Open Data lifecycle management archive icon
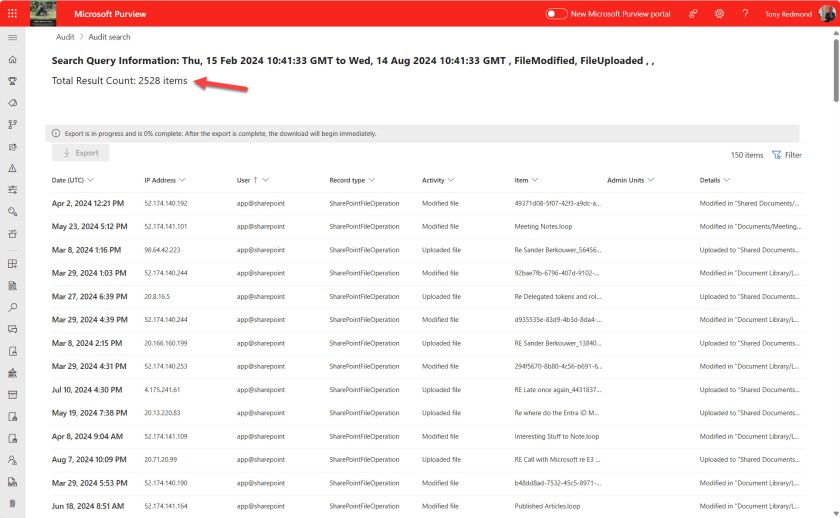The width and height of the screenshot is (840, 518). pyautogui.click(x=12, y=395)
